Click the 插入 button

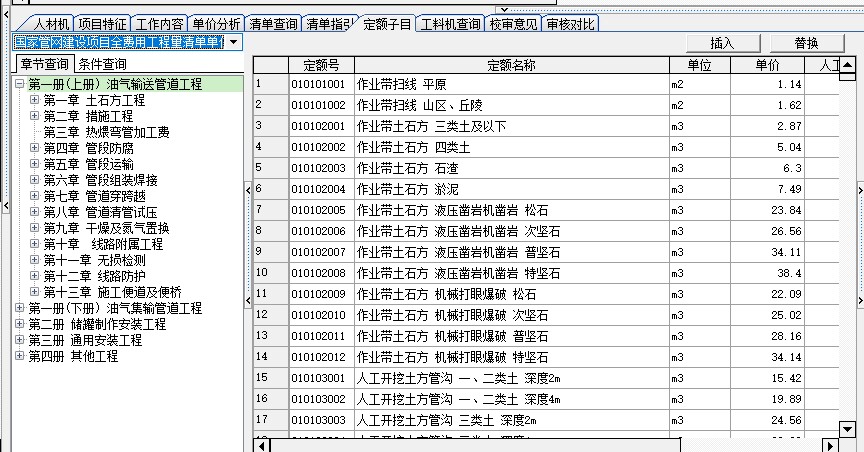721,43
